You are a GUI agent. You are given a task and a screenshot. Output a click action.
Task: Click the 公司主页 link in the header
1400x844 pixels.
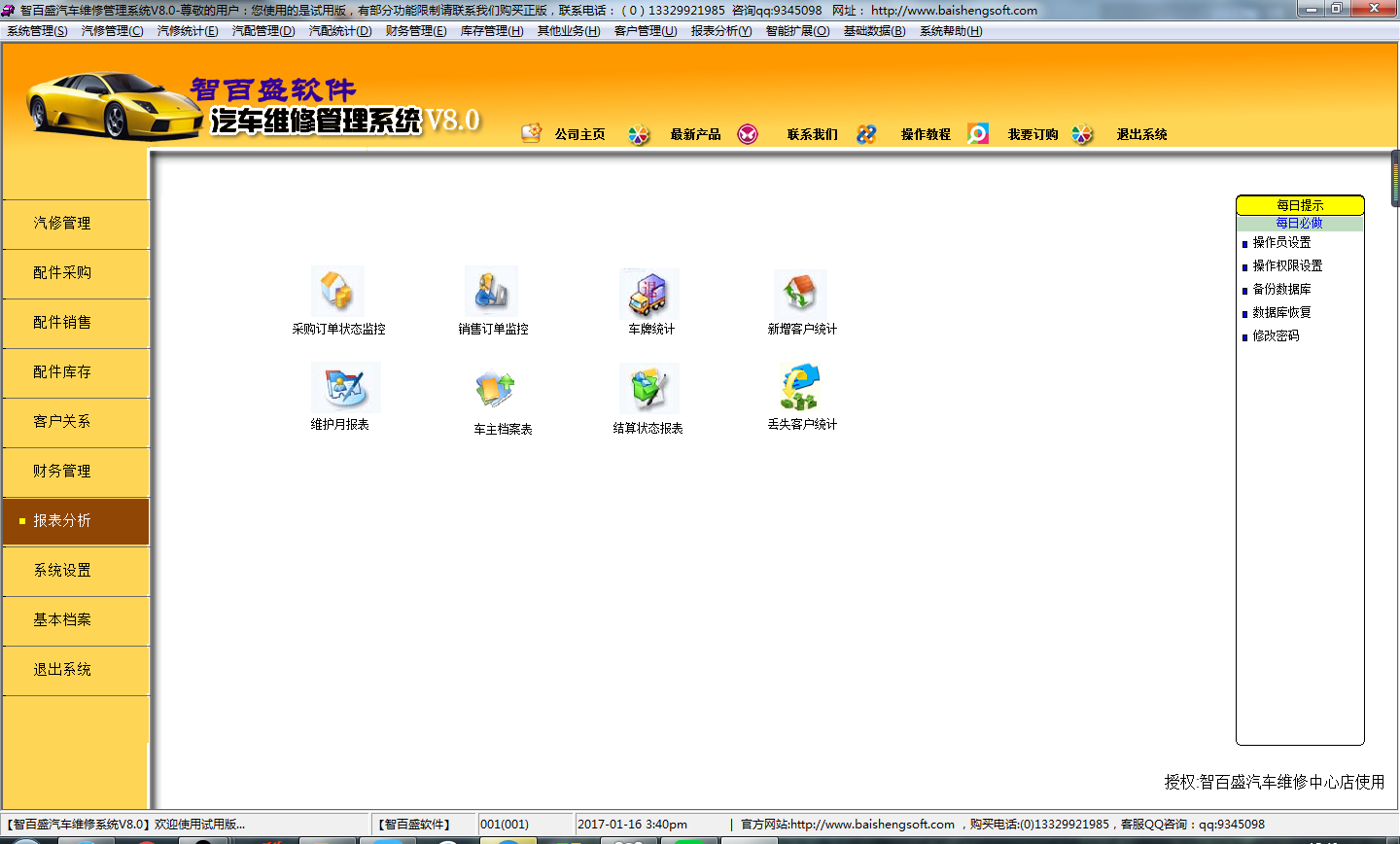pyautogui.click(x=579, y=134)
